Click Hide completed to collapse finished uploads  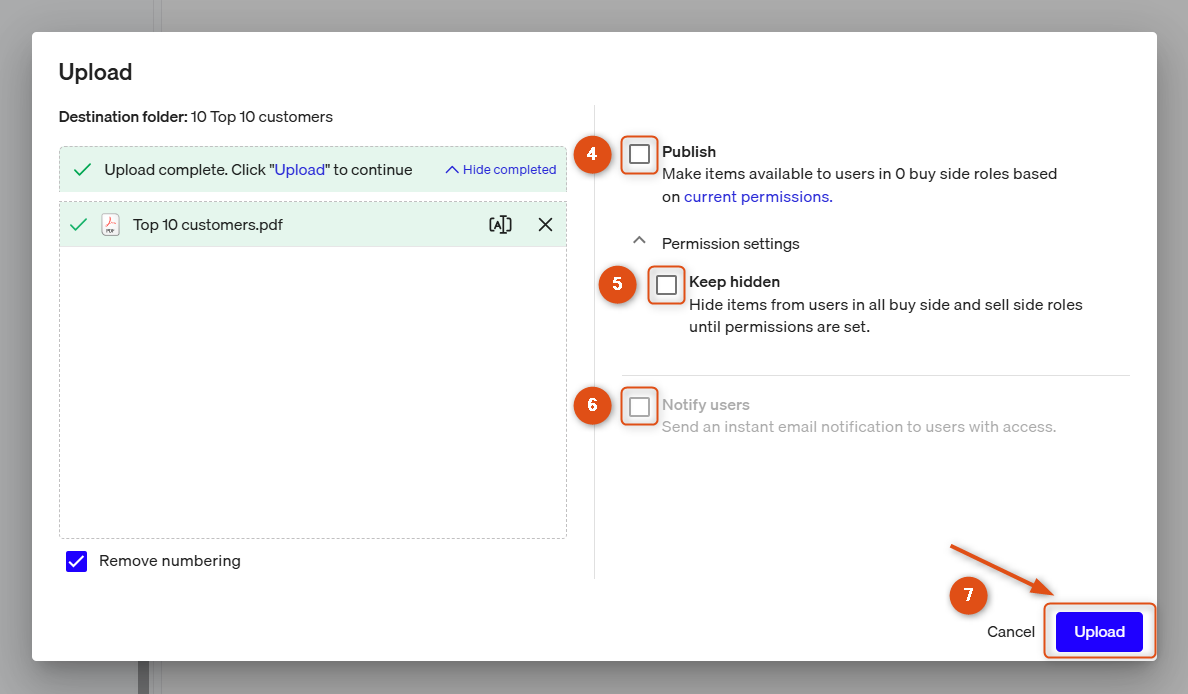click(501, 170)
